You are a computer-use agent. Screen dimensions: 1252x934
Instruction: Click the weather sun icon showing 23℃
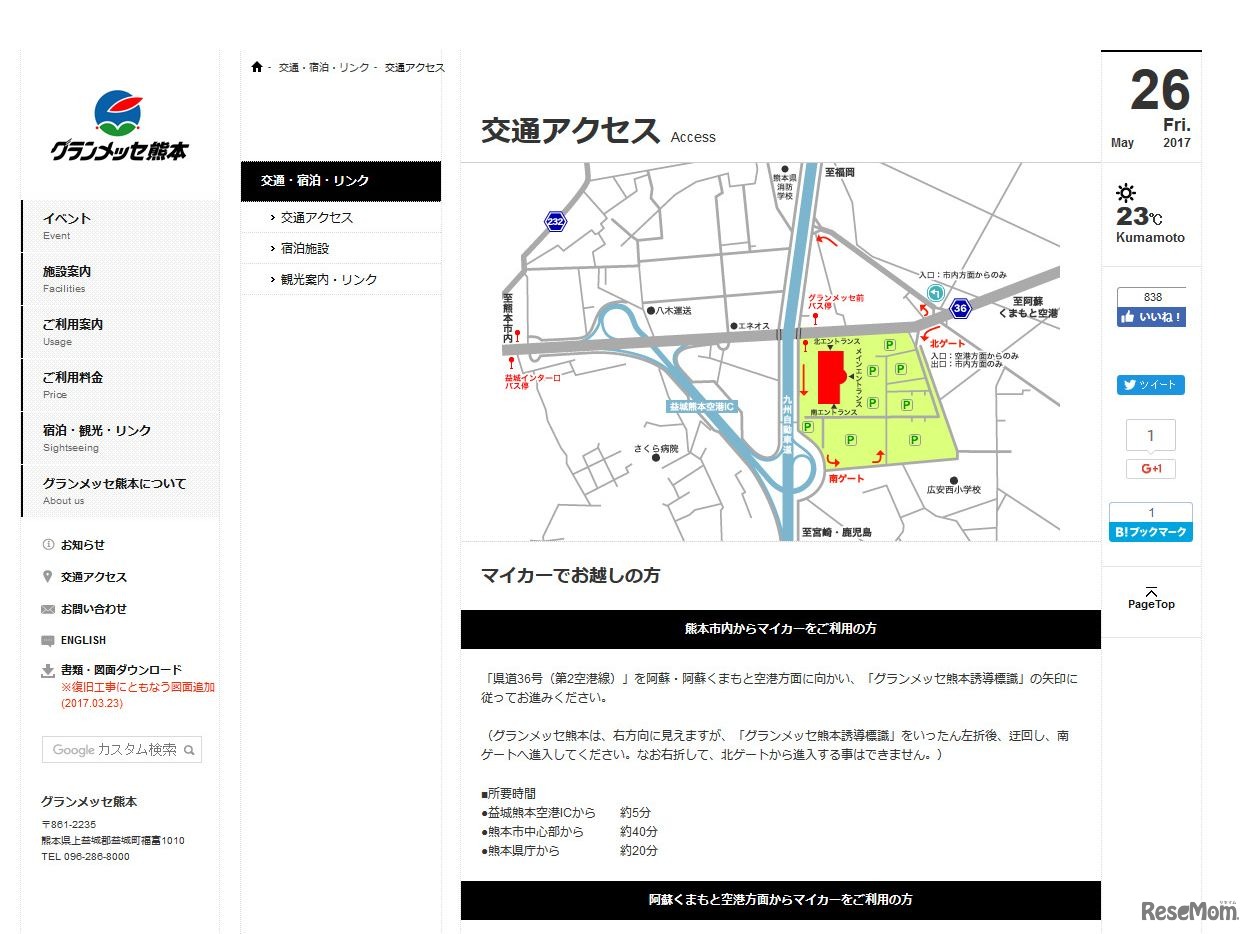point(1127,192)
